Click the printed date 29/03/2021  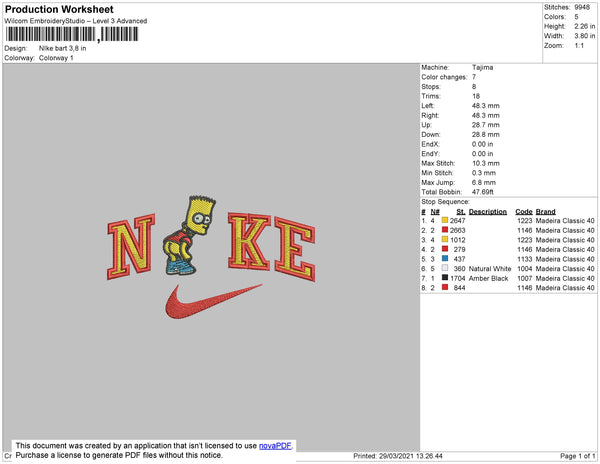pyautogui.click(x=395, y=456)
